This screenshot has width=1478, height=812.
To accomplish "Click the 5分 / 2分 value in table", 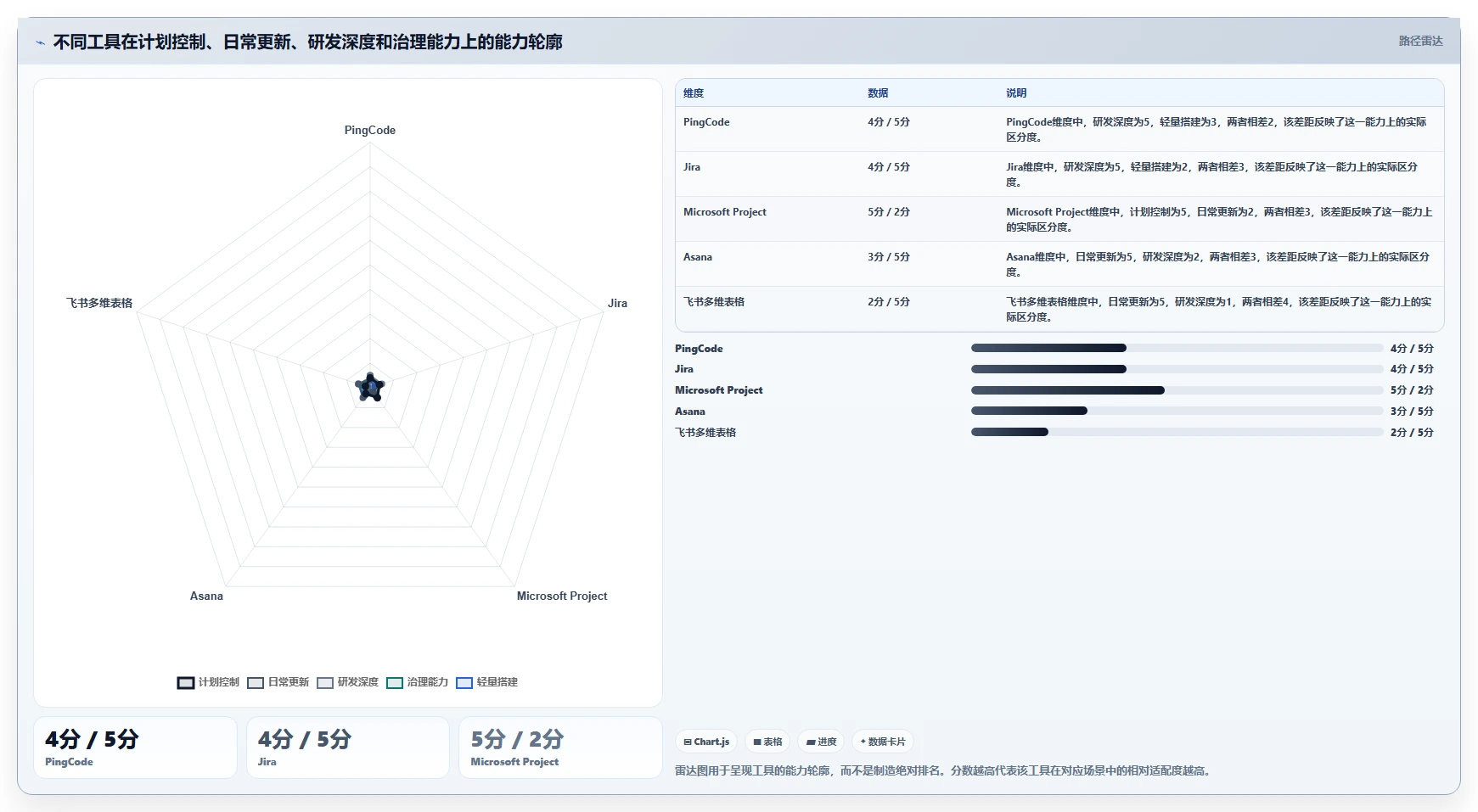I will click(889, 212).
